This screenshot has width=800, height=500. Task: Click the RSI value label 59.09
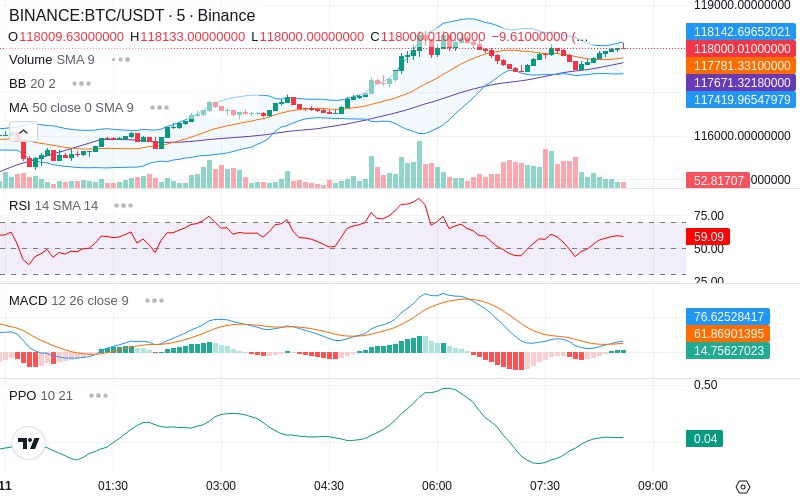point(708,237)
